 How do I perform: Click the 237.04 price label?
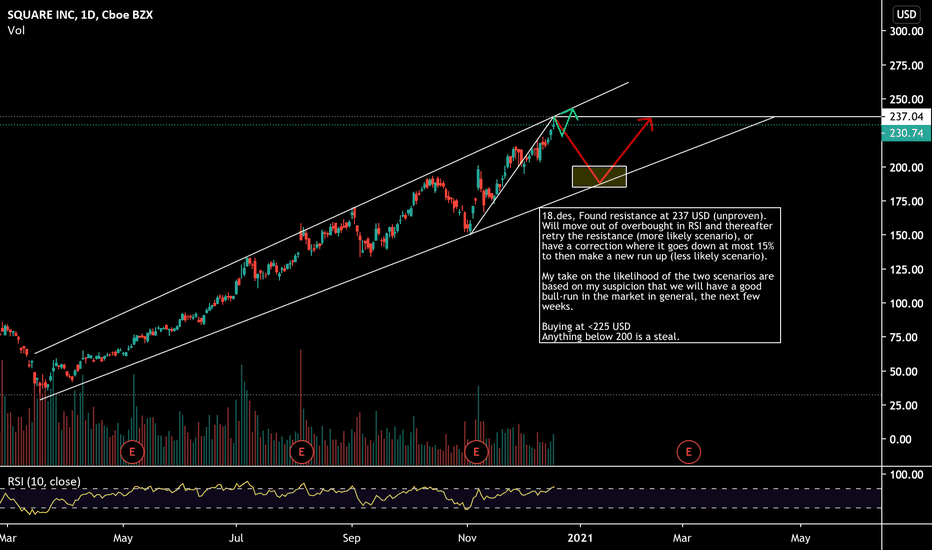(x=906, y=117)
